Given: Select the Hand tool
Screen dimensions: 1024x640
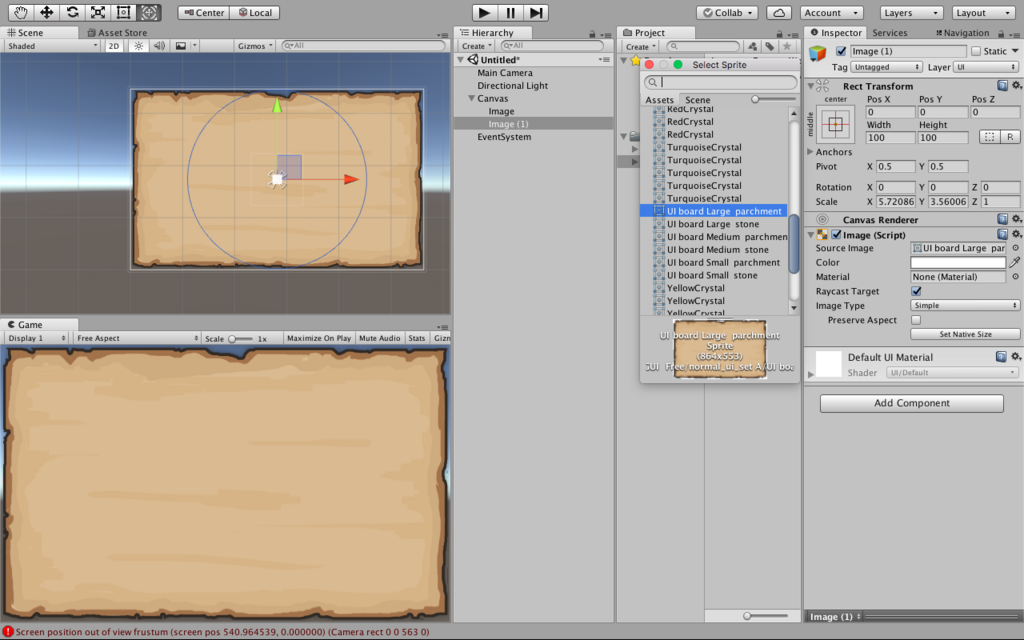Looking at the screenshot, I should [x=21, y=12].
